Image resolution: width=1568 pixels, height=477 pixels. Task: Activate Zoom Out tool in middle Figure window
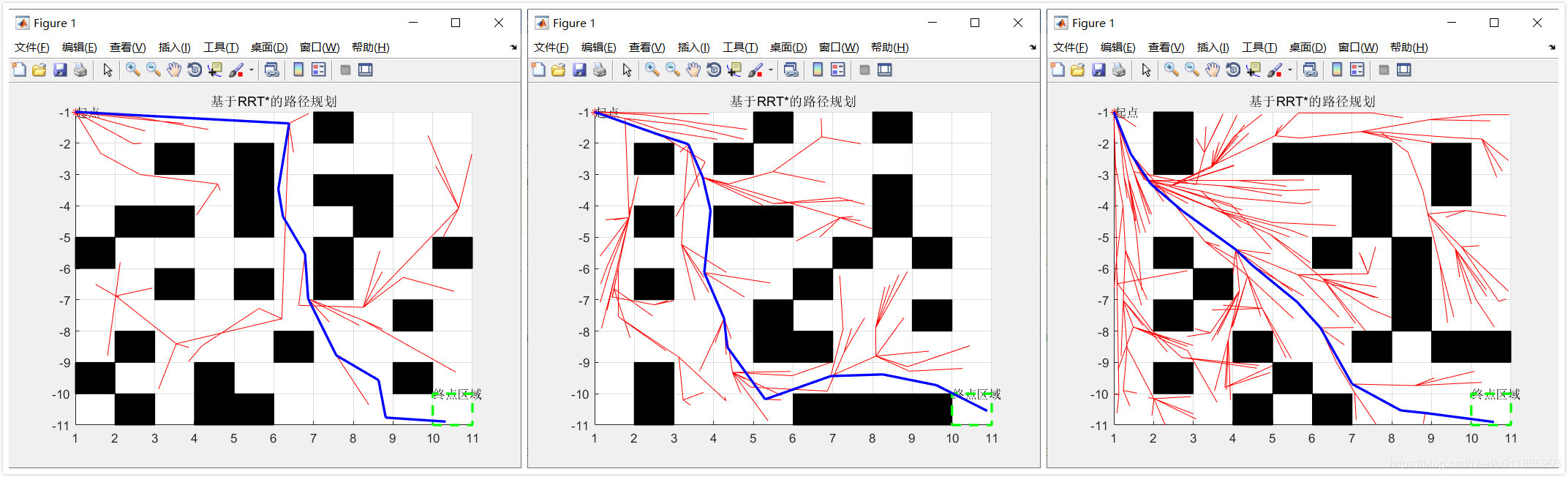673,70
